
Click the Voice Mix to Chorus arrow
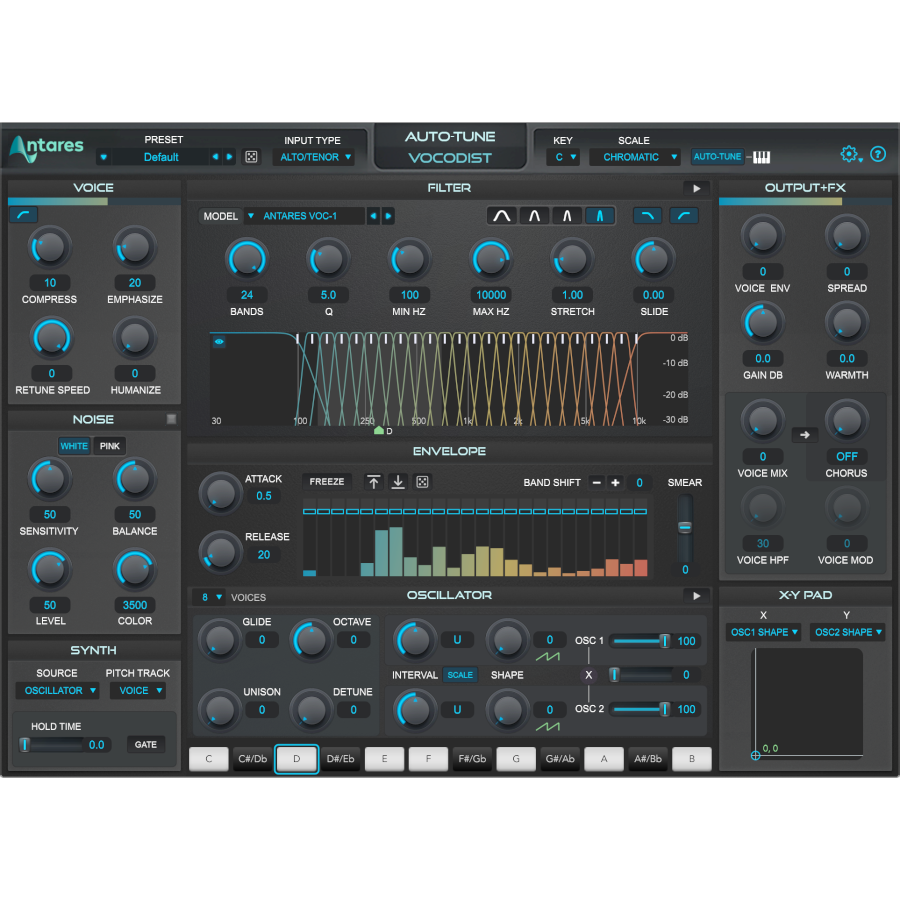(x=805, y=435)
